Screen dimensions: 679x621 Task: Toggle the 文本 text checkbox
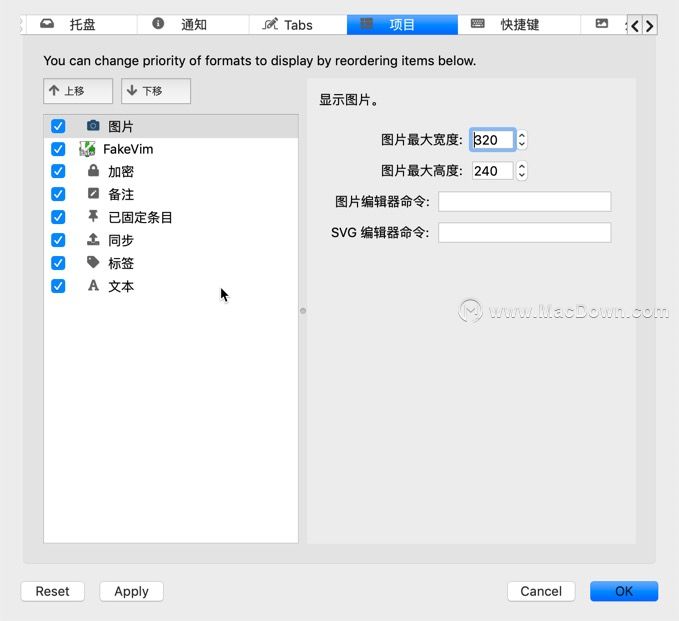(58, 286)
